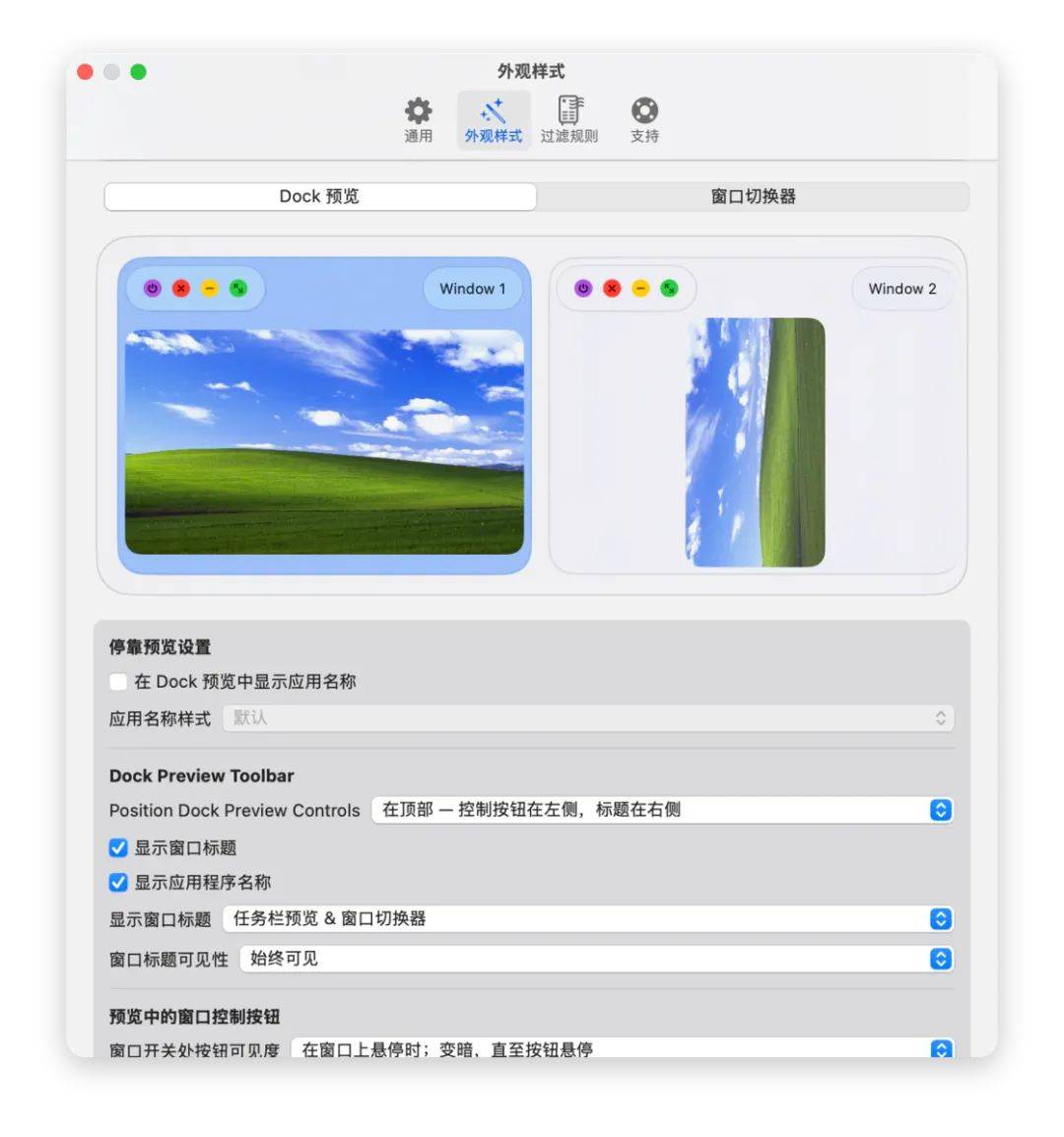Image resolution: width=1064 pixels, height=1137 pixels.
Task: Click the purple quit button on Window 1 preview
Action: [x=153, y=289]
